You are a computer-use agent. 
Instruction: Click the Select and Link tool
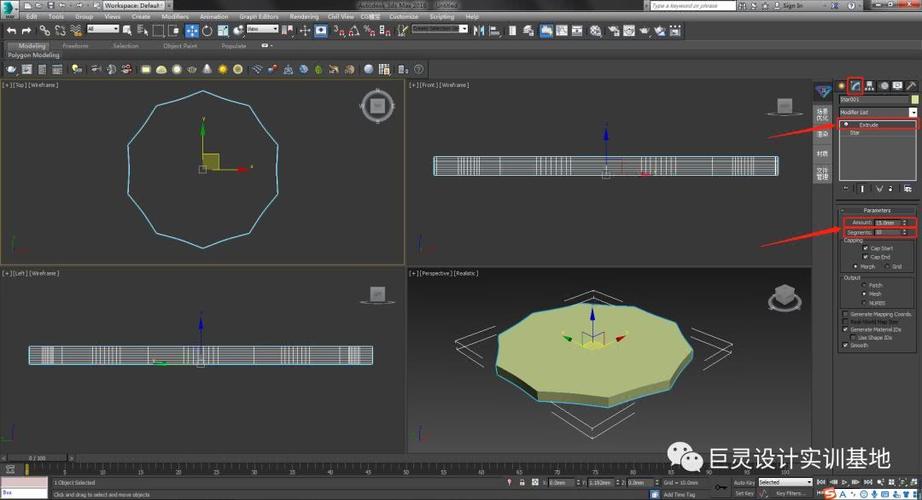point(46,30)
